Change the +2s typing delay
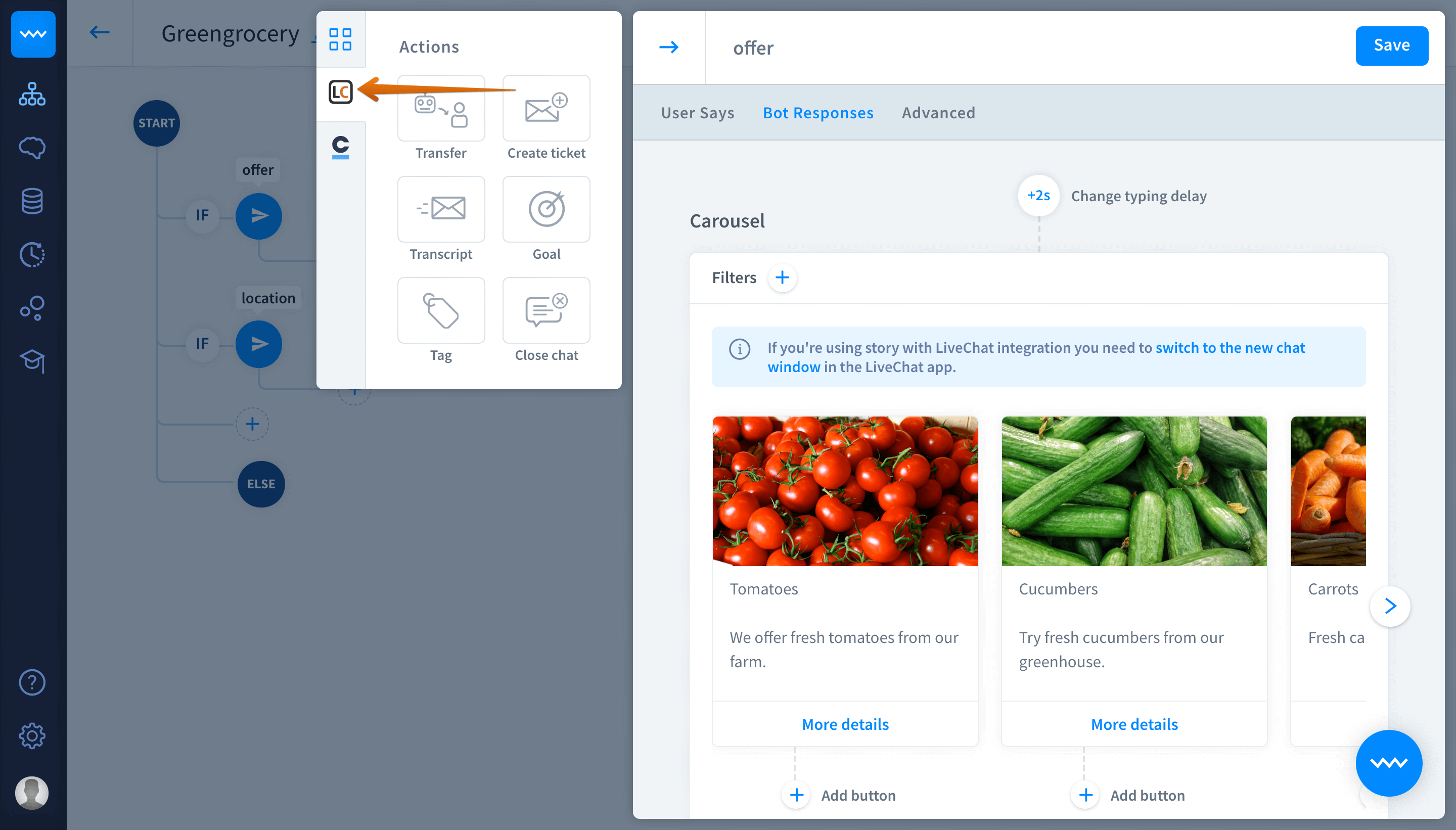Image resolution: width=1456 pixels, height=830 pixels. point(1038,196)
